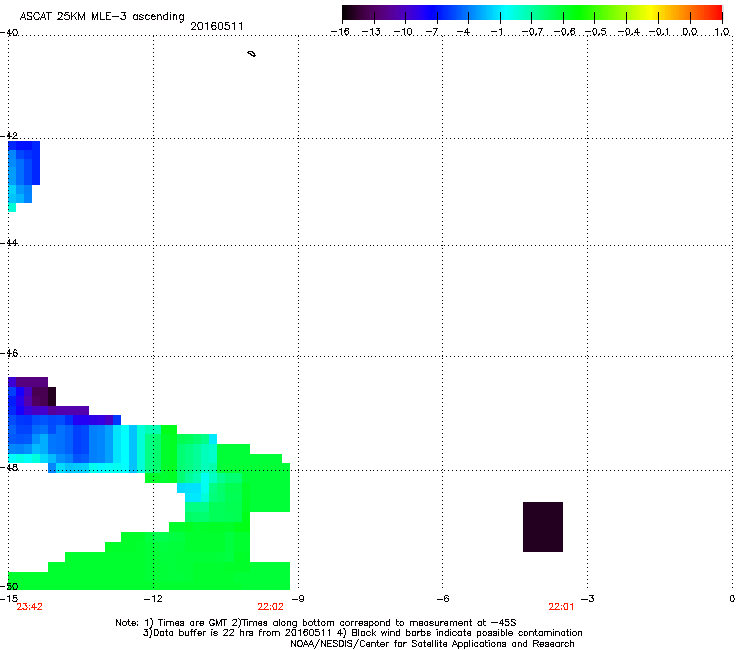Click the colorbar label -13
The width and height of the screenshot is (740, 650).
click(371, 32)
